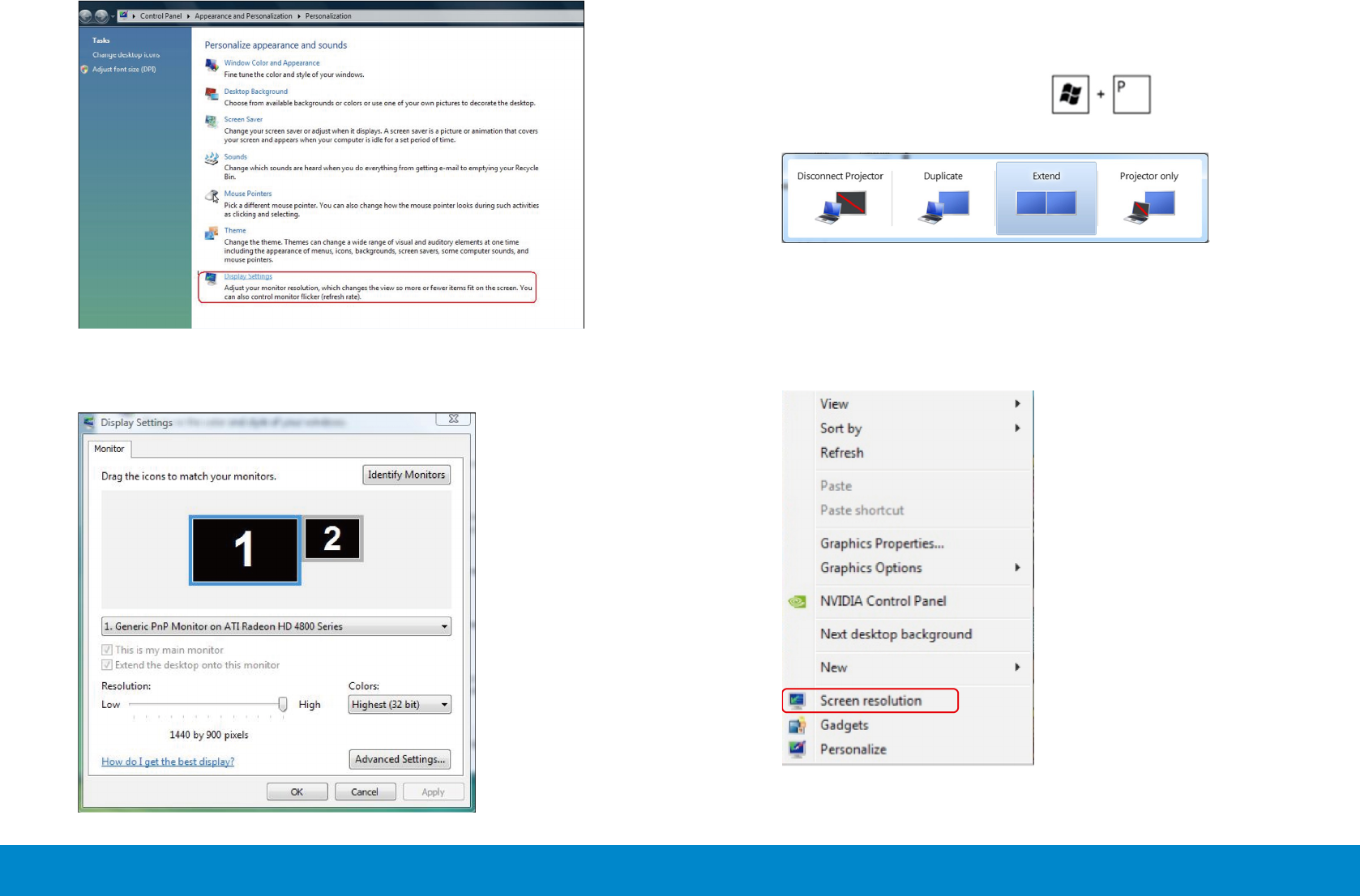Select the Disconnect Projector display icon
This screenshot has width=1360, height=896.
[841, 207]
